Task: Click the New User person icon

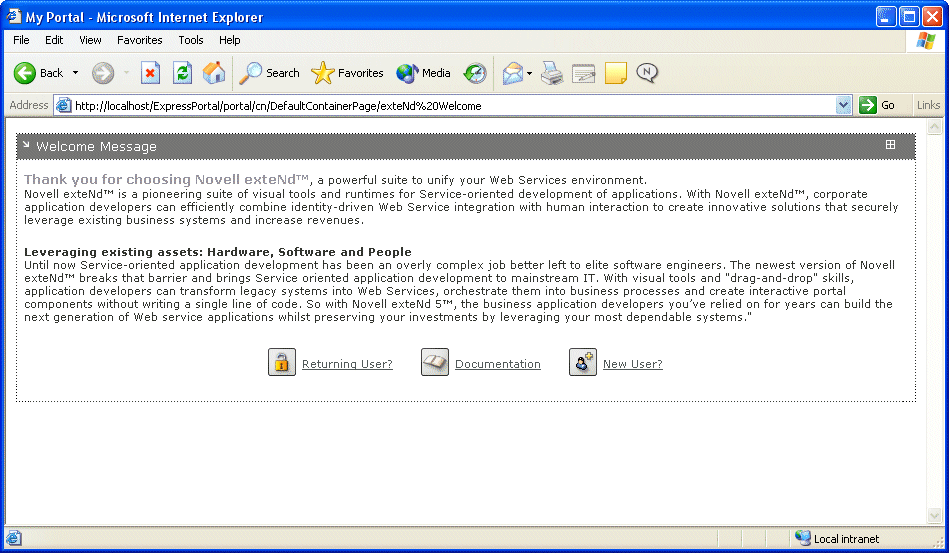Action: pos(583,362)
